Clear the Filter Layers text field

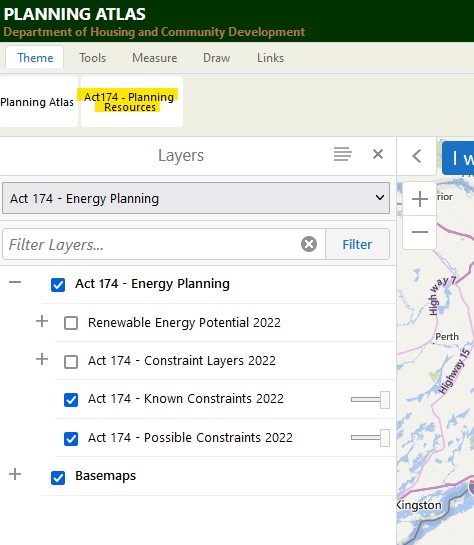coord(309,244)
